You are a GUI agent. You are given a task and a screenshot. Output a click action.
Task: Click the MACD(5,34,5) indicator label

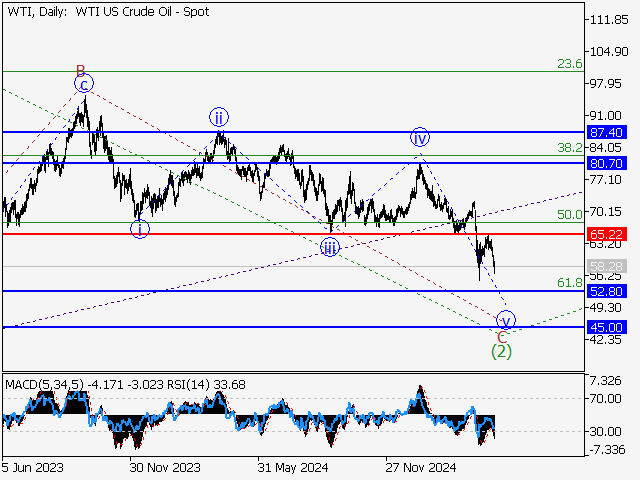click(x=44, y=383)
